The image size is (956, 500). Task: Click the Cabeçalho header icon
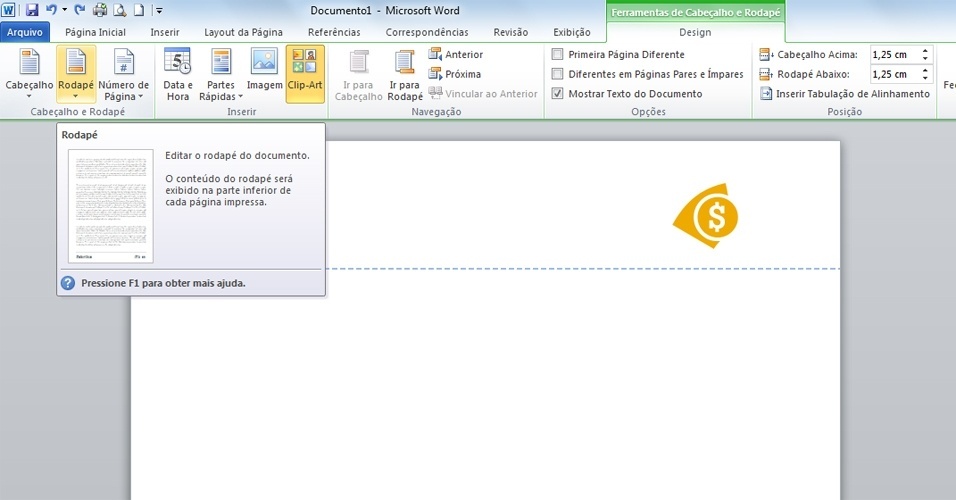29,63
